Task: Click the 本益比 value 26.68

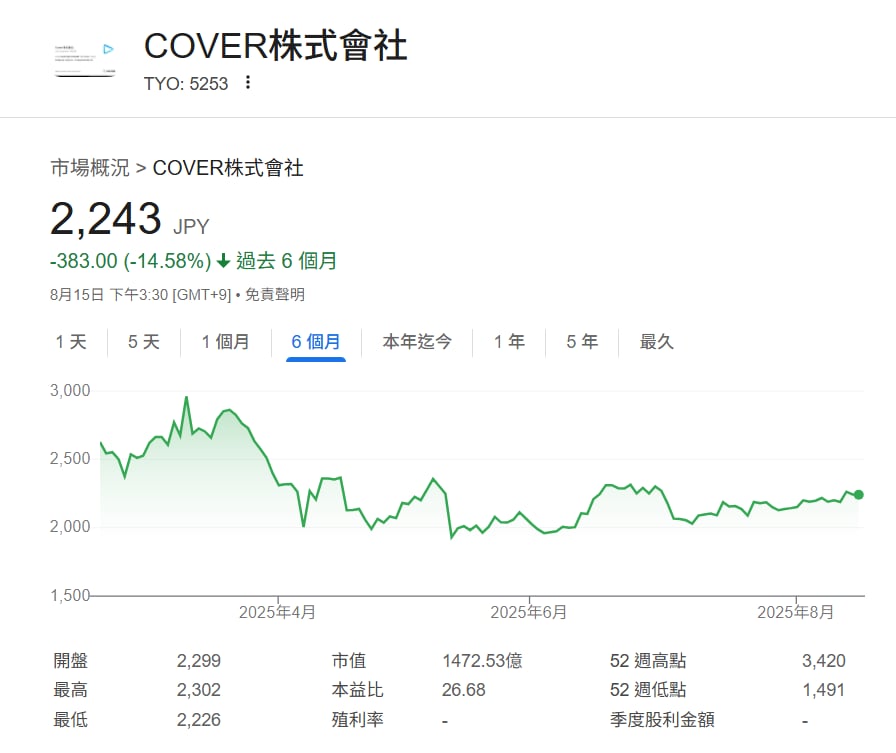Action: pos(463,690)
